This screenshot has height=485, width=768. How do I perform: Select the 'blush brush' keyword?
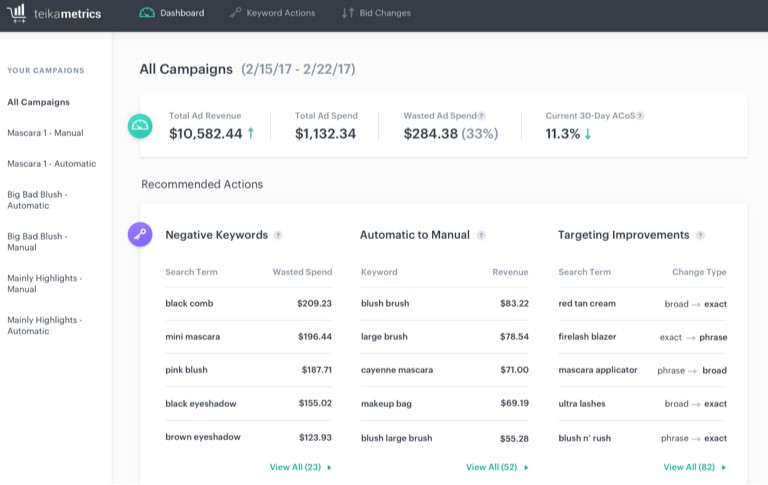click(x=385, y=303)
